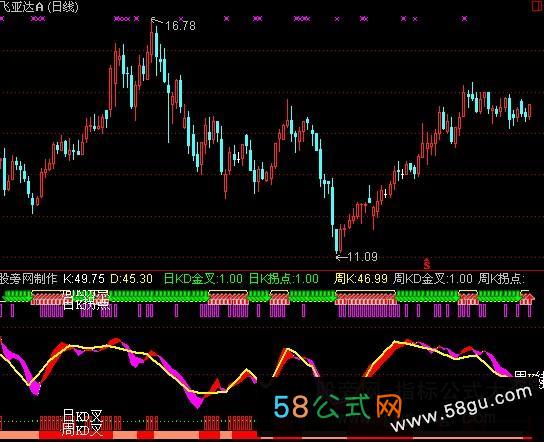
Task: Click the green 日K拐点:1.00 readout
Action: pos(284,279)
